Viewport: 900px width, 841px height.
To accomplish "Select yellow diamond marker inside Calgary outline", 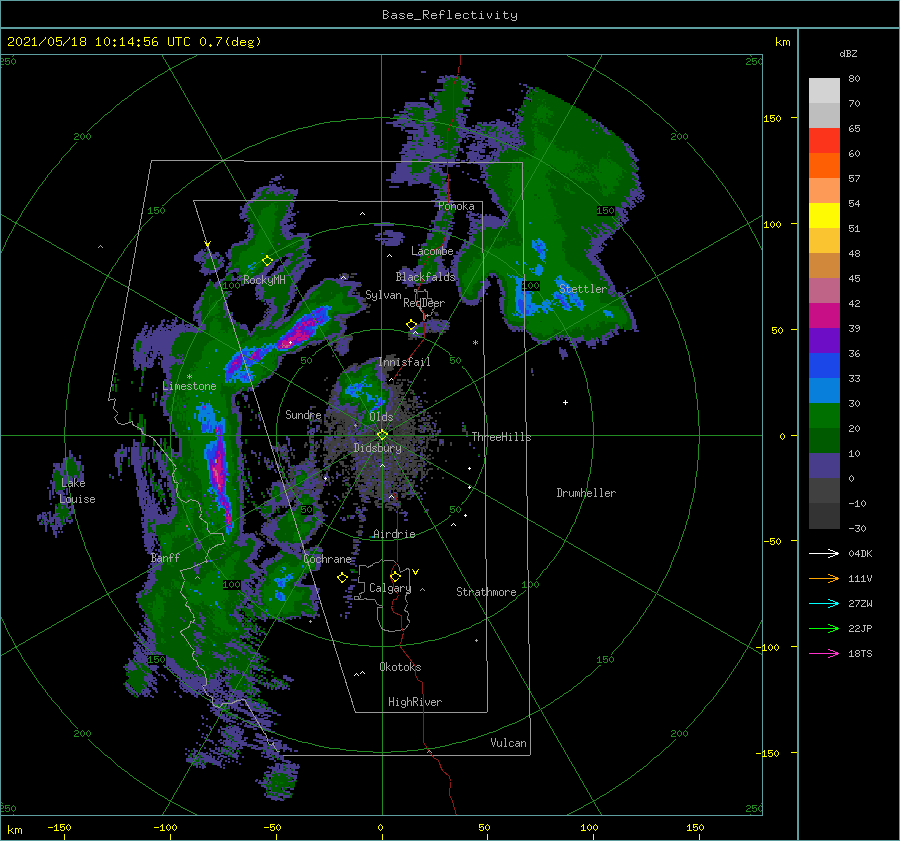I will pos(395,576).
